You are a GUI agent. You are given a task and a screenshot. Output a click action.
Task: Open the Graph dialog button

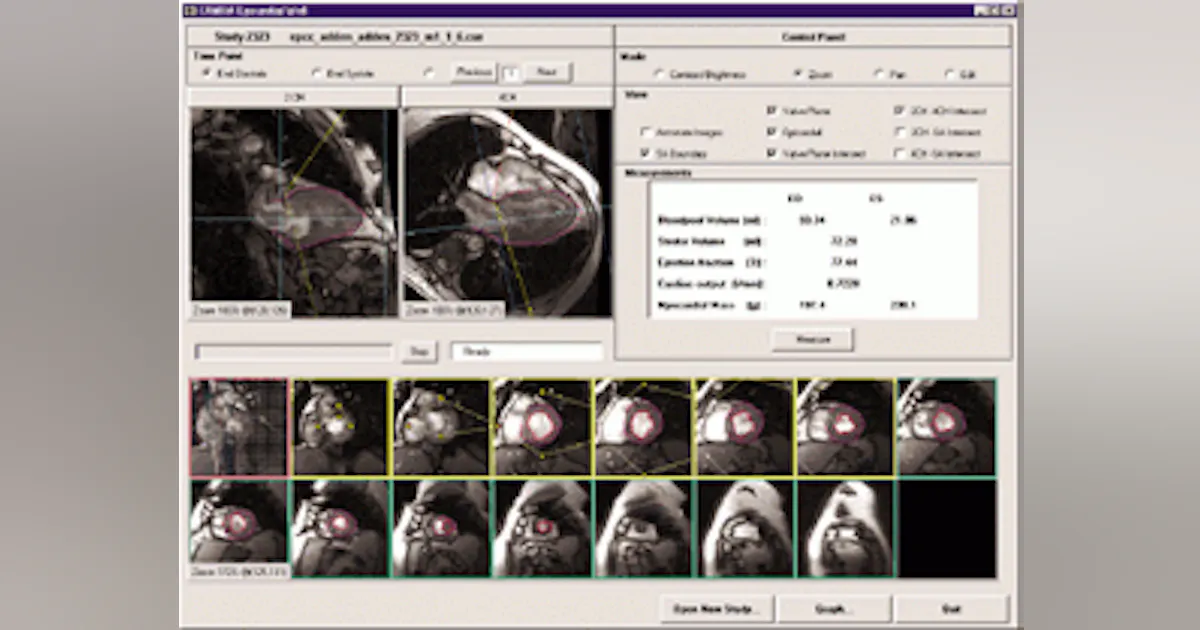pyautogui.click(x=834, y=608)
